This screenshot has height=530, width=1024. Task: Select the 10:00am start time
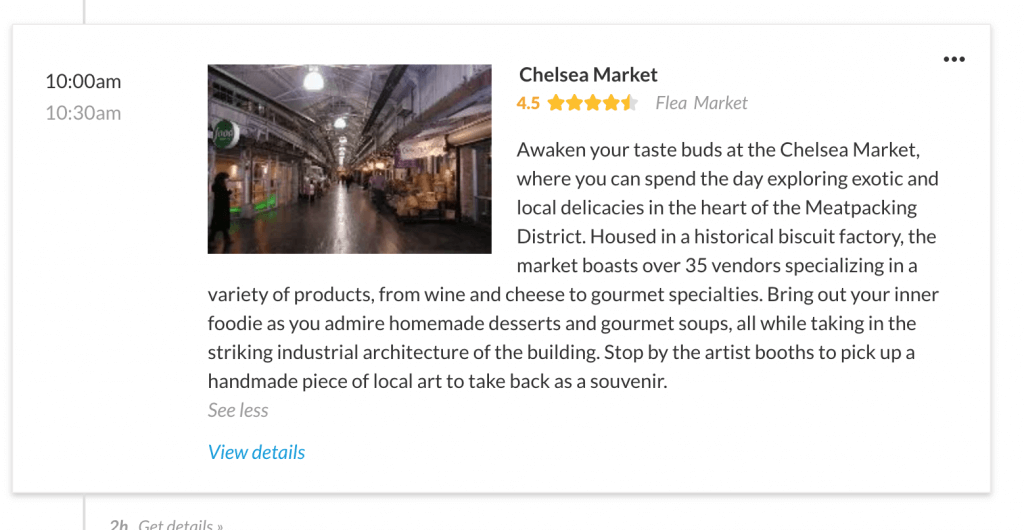[x=83, y=82]
